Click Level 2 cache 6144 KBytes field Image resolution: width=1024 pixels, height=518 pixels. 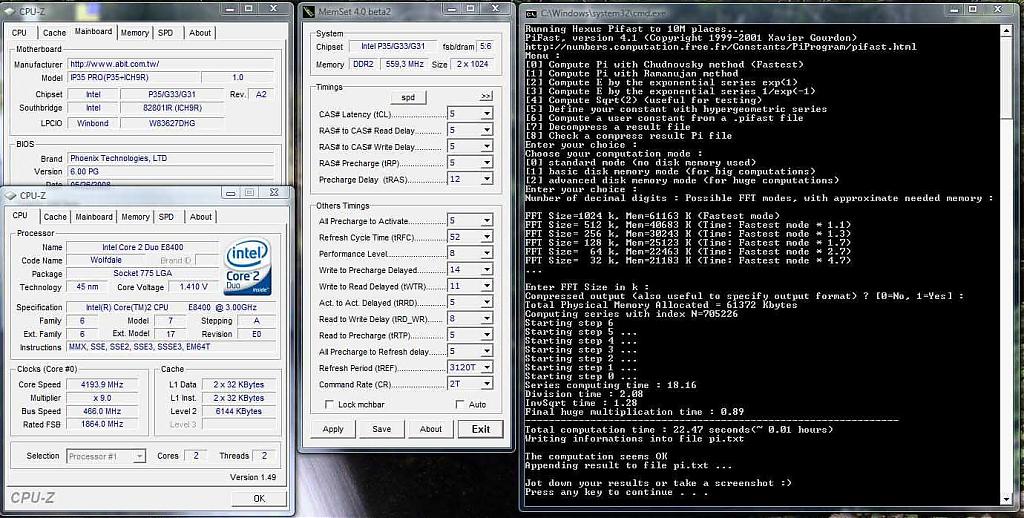(239, 411)
